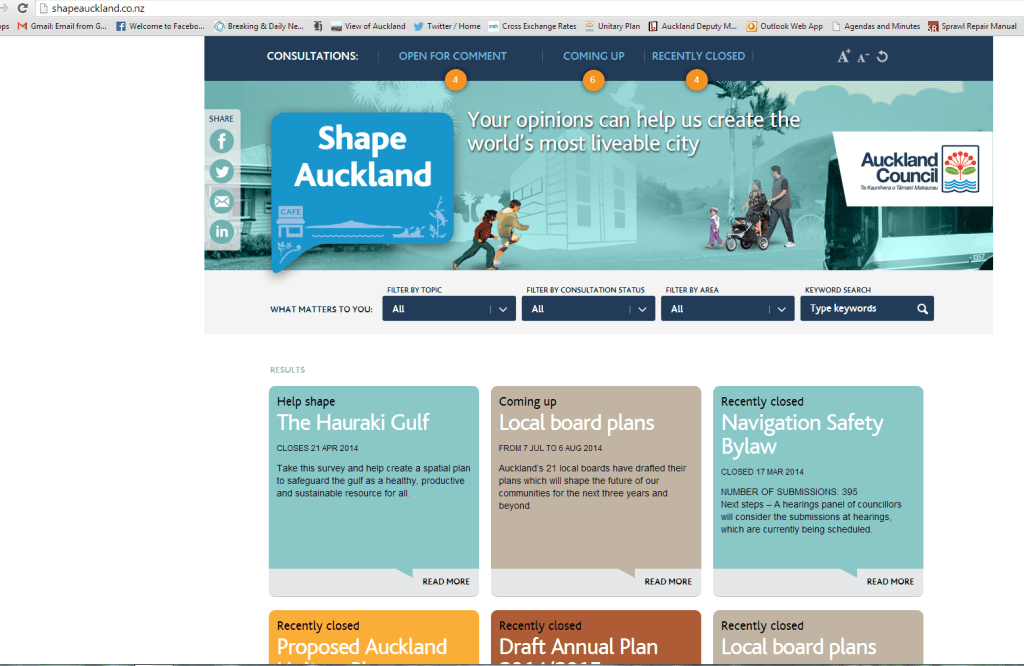Switch to Coming Up consultations
Viewport: 1024px width, 666px height.
pyautogui.click(x=593, y=56)
